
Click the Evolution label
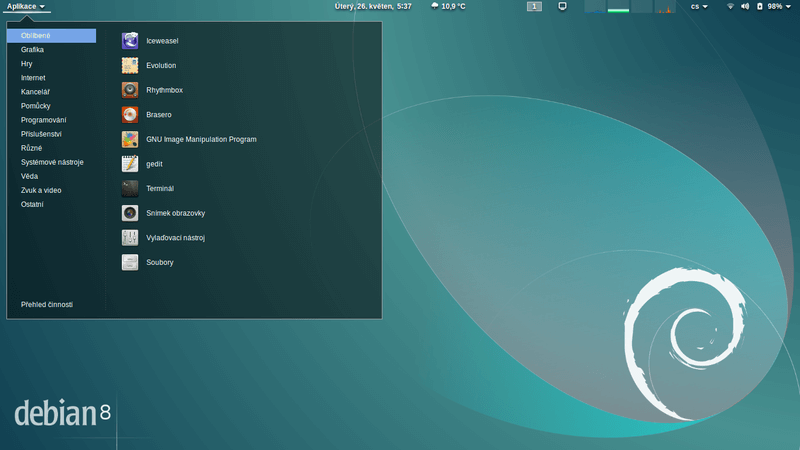point(161,65)
